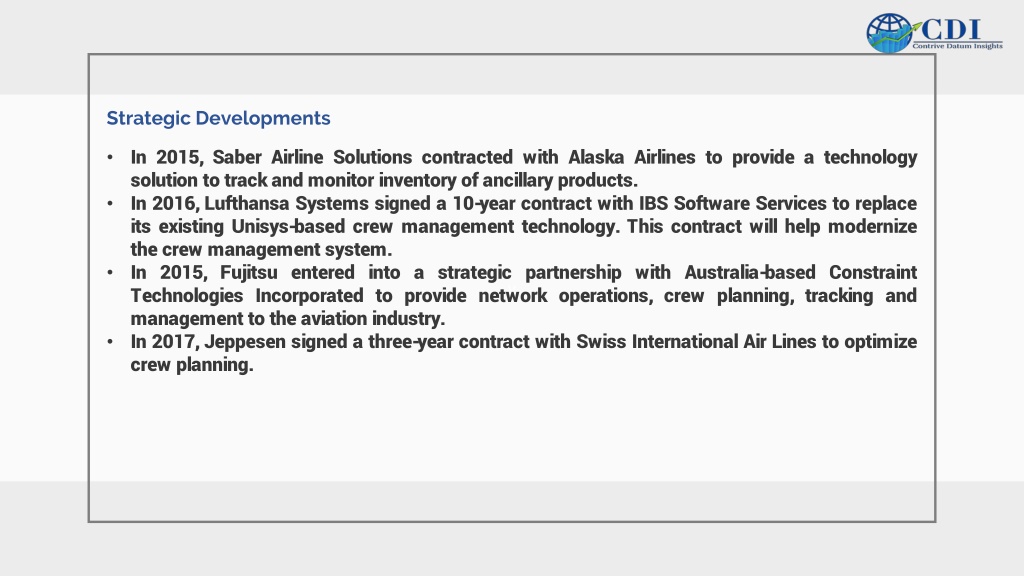This screenshot has height=576, width=1024.
Task: Select the Strategic Developments heading
Action: click(218, 118)
